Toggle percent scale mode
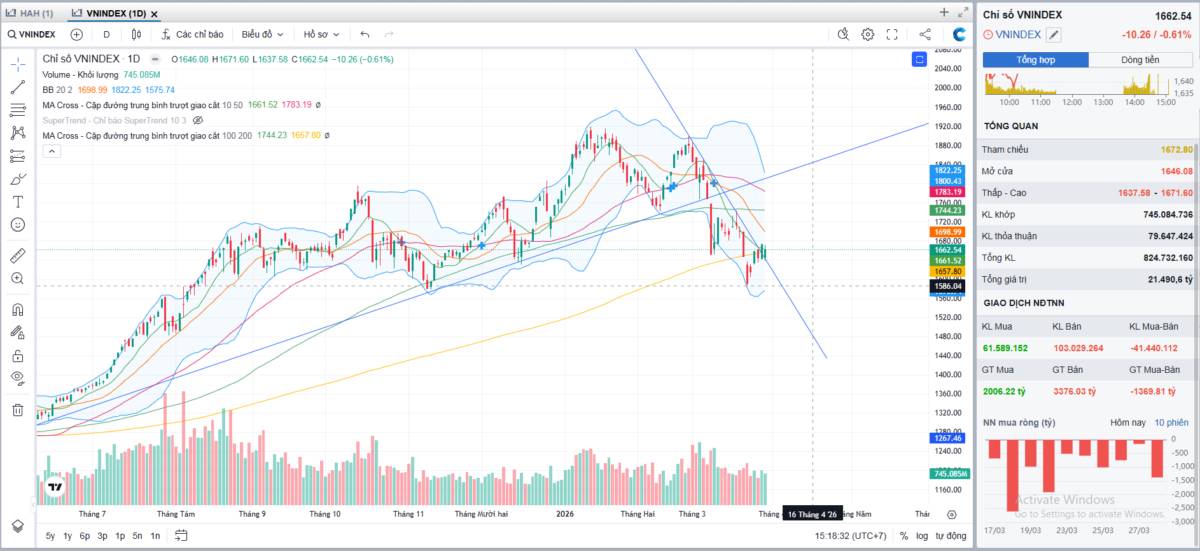 coord(904,536)
